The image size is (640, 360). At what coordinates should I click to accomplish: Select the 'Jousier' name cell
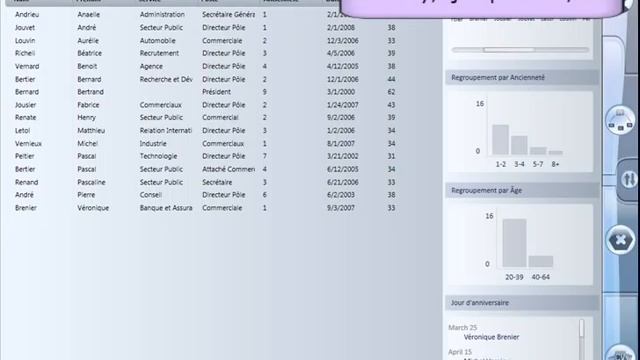click(25, 105)
